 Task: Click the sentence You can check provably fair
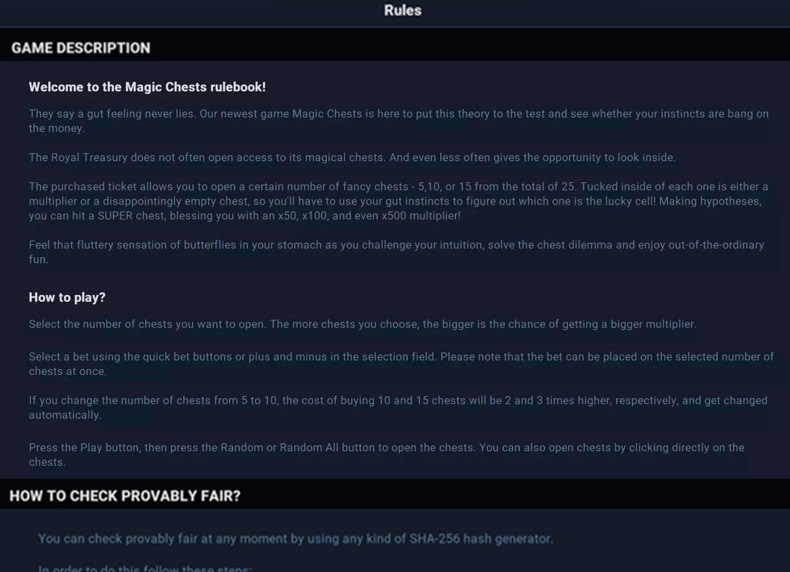296,539
